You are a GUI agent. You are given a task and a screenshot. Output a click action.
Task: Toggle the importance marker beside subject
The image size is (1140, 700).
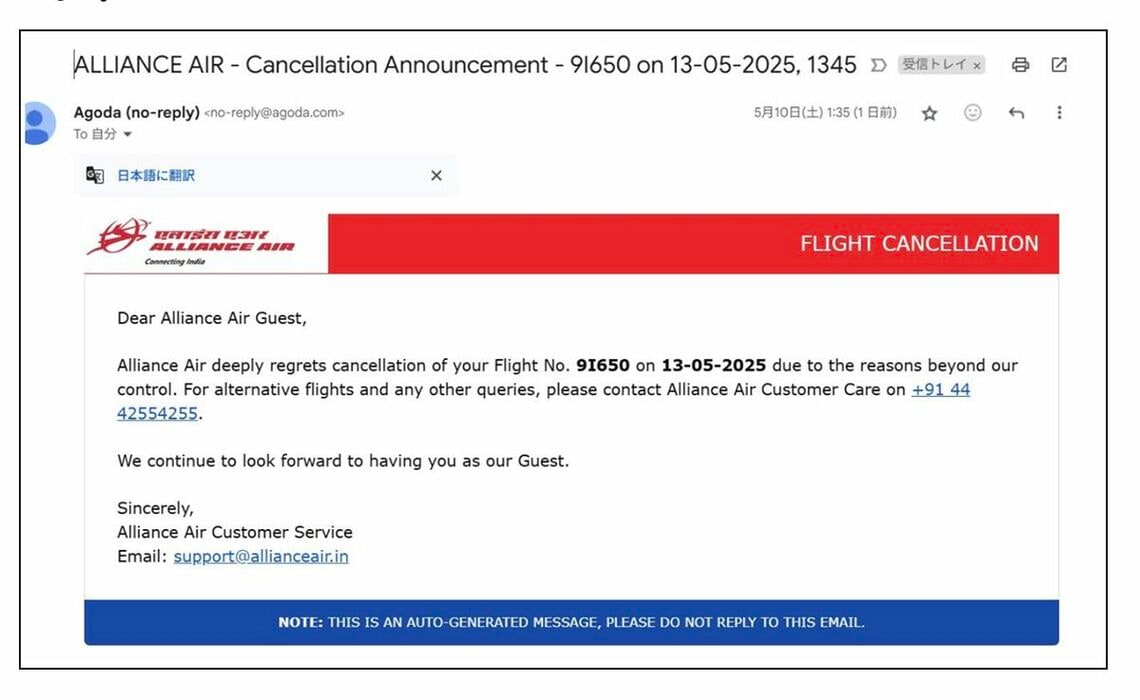(x=878, y=65)
